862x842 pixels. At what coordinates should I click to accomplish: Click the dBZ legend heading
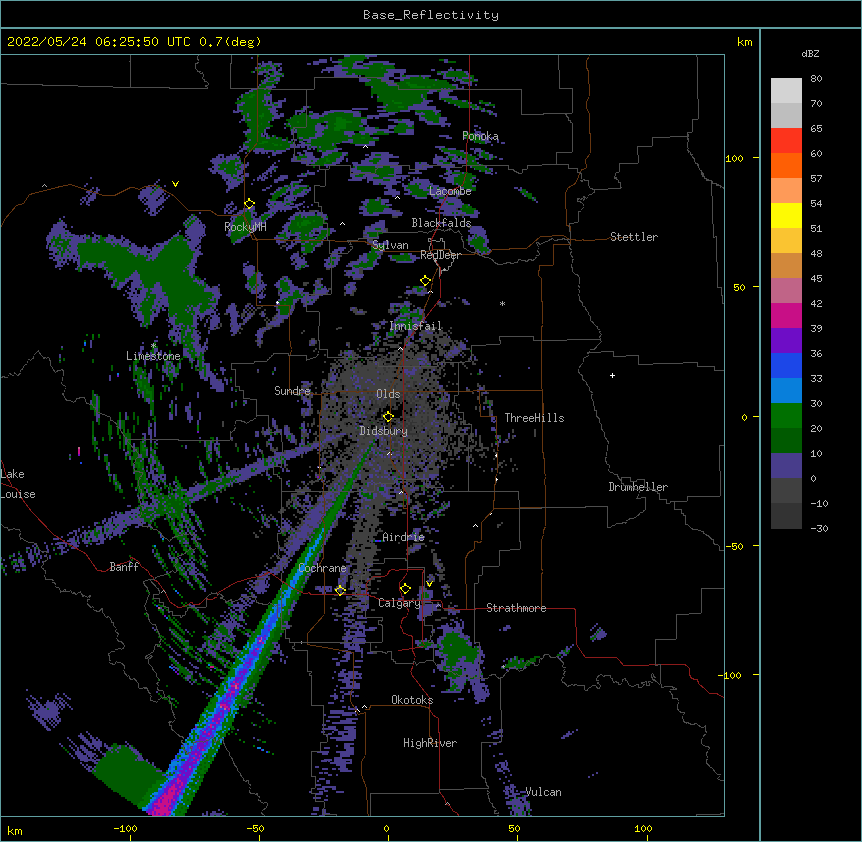pos(810,53)
